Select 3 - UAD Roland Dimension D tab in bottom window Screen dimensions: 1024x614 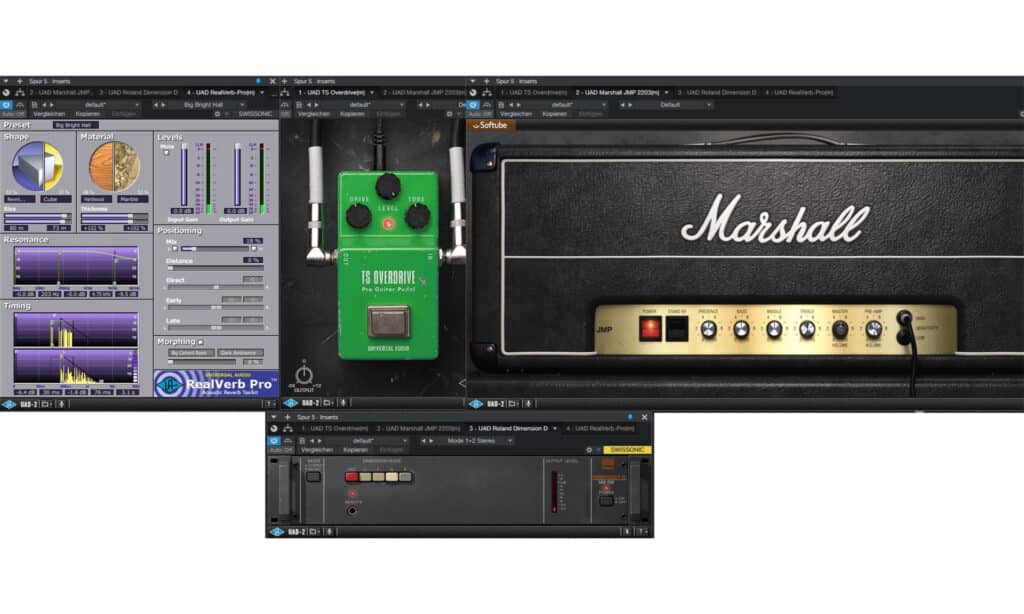509,428
